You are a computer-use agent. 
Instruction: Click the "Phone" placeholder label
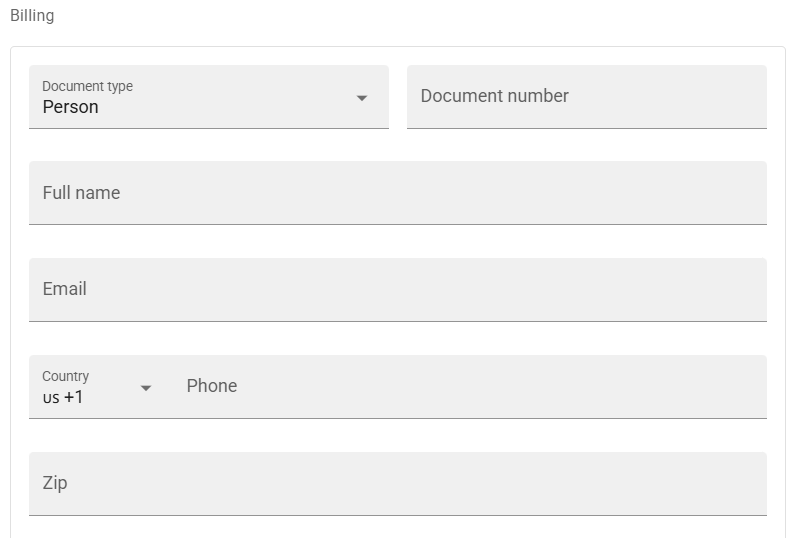(211, 386)
